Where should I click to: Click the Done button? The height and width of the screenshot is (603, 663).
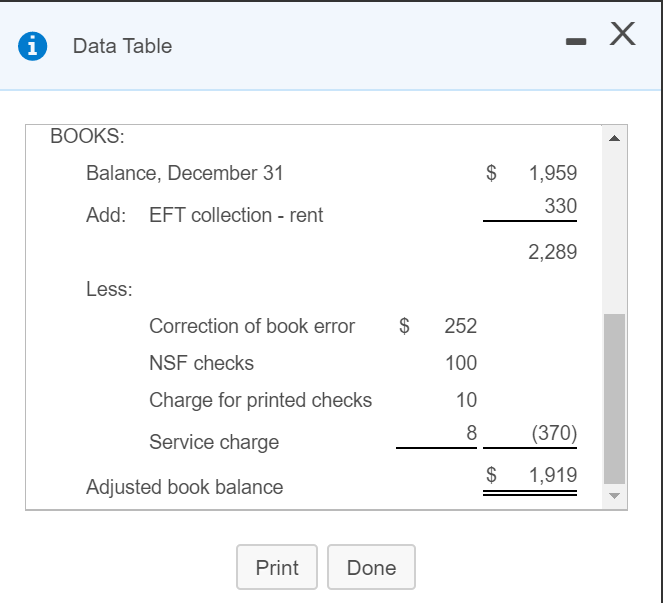371,567
